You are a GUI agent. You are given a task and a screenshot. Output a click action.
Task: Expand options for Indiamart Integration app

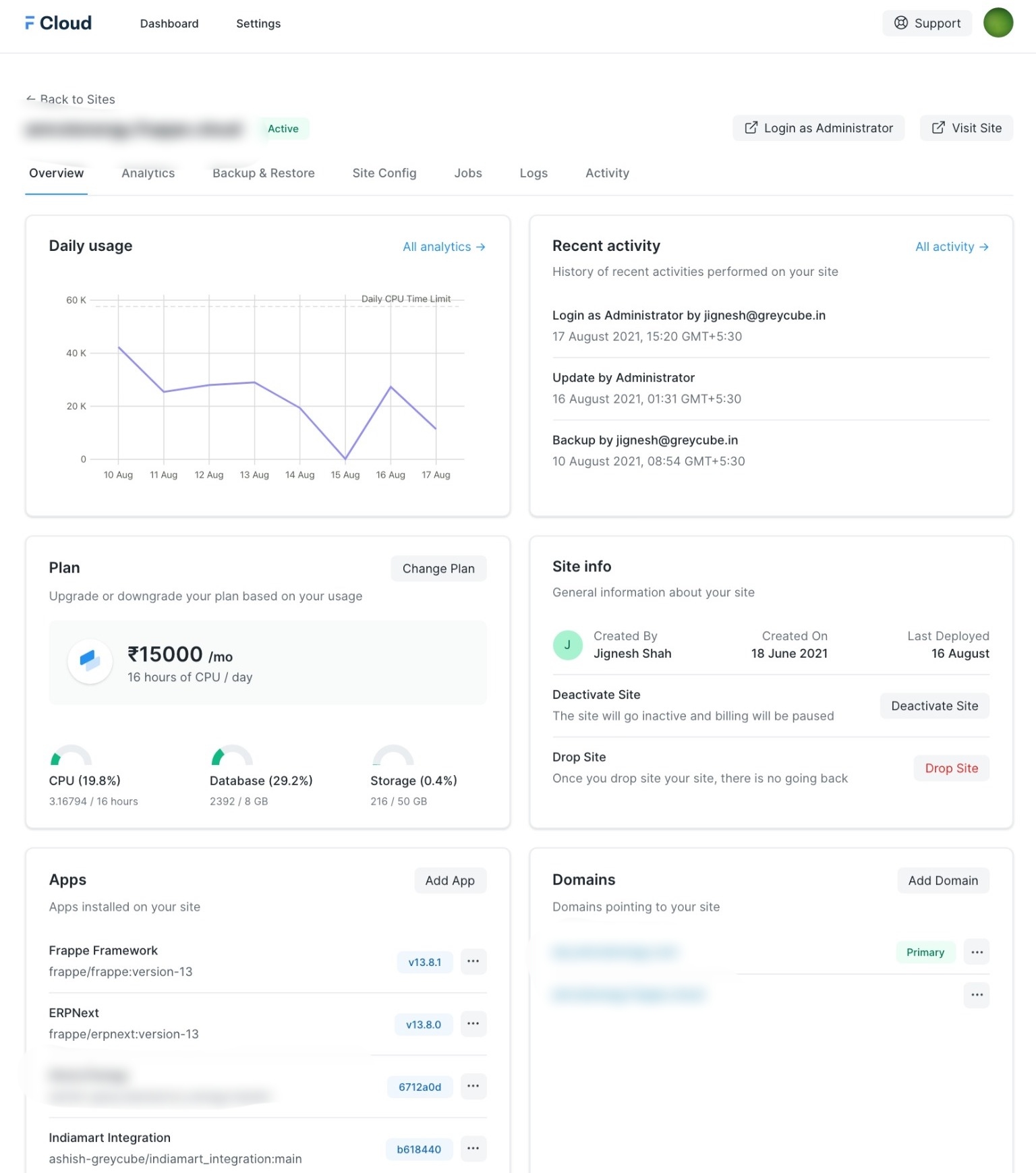pos(473,1149)
